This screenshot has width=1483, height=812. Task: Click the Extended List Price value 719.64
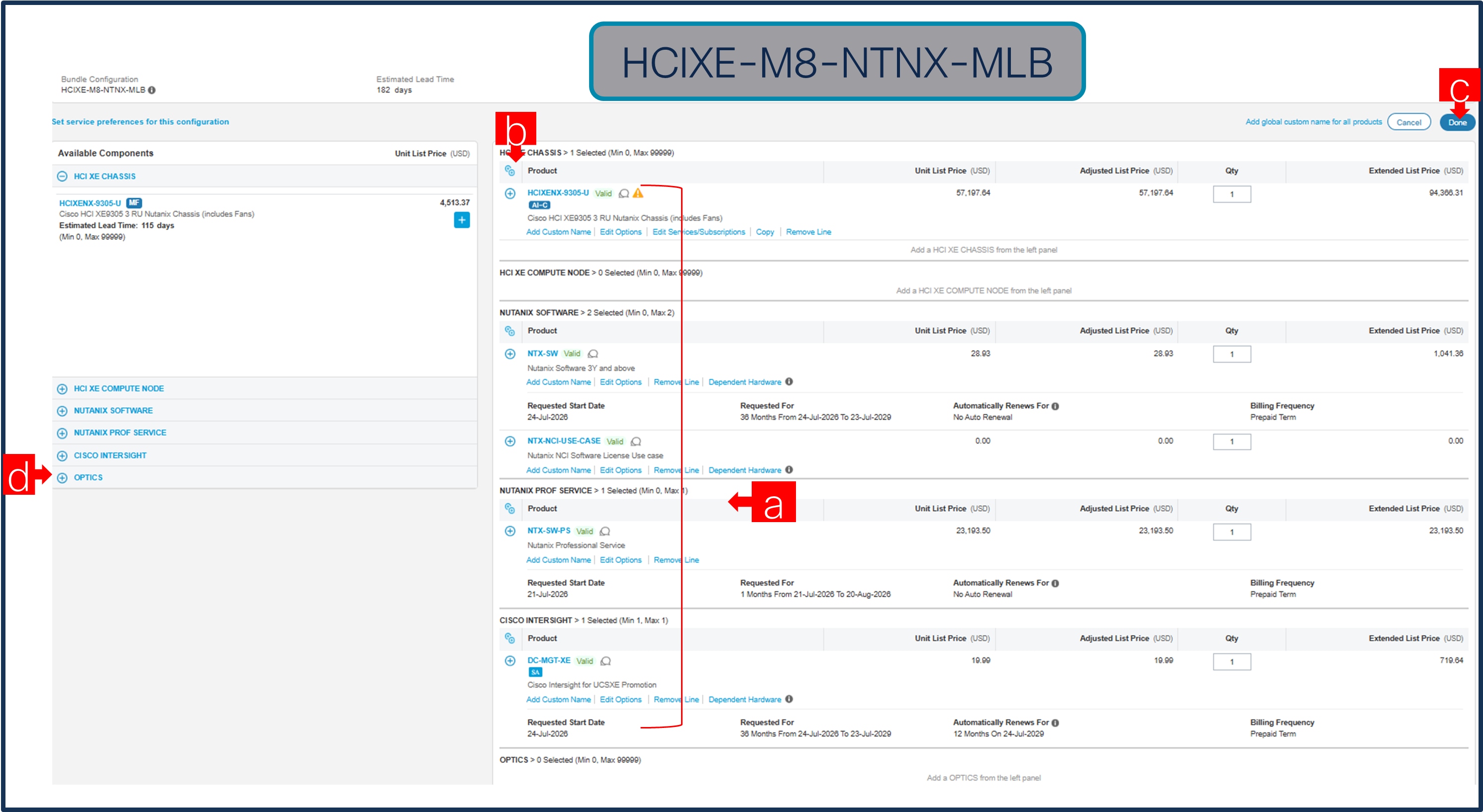click(1451, 661)
